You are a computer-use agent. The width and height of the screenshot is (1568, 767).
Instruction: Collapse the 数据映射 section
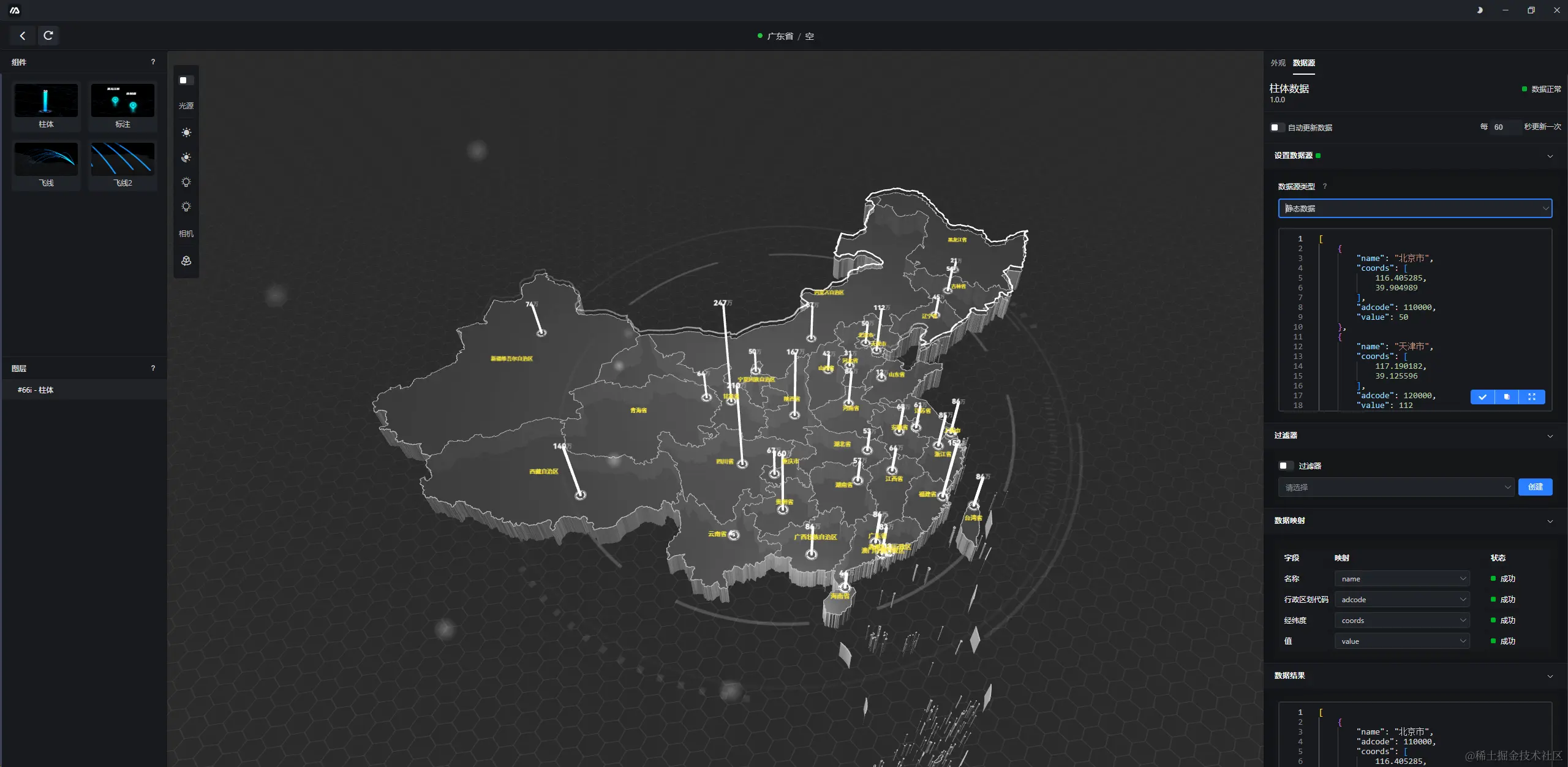1550,521
